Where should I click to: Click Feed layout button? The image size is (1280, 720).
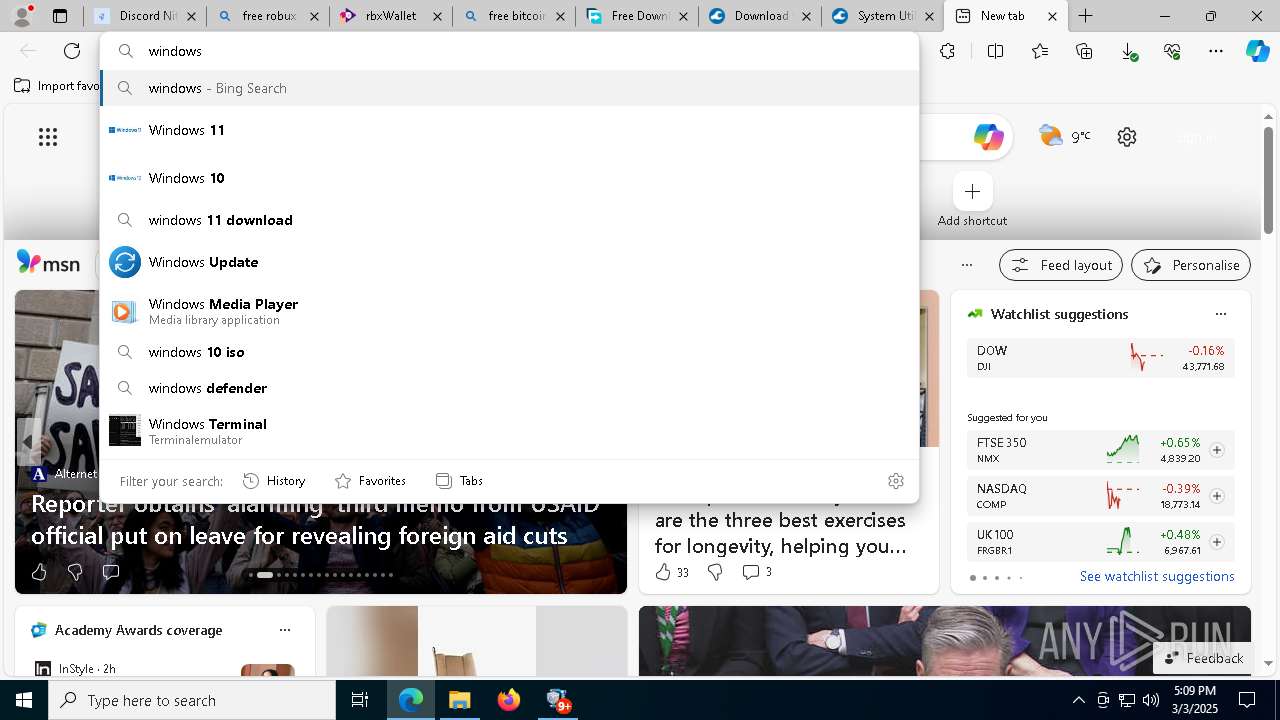pyautogui.click(x=1061, y=265)
